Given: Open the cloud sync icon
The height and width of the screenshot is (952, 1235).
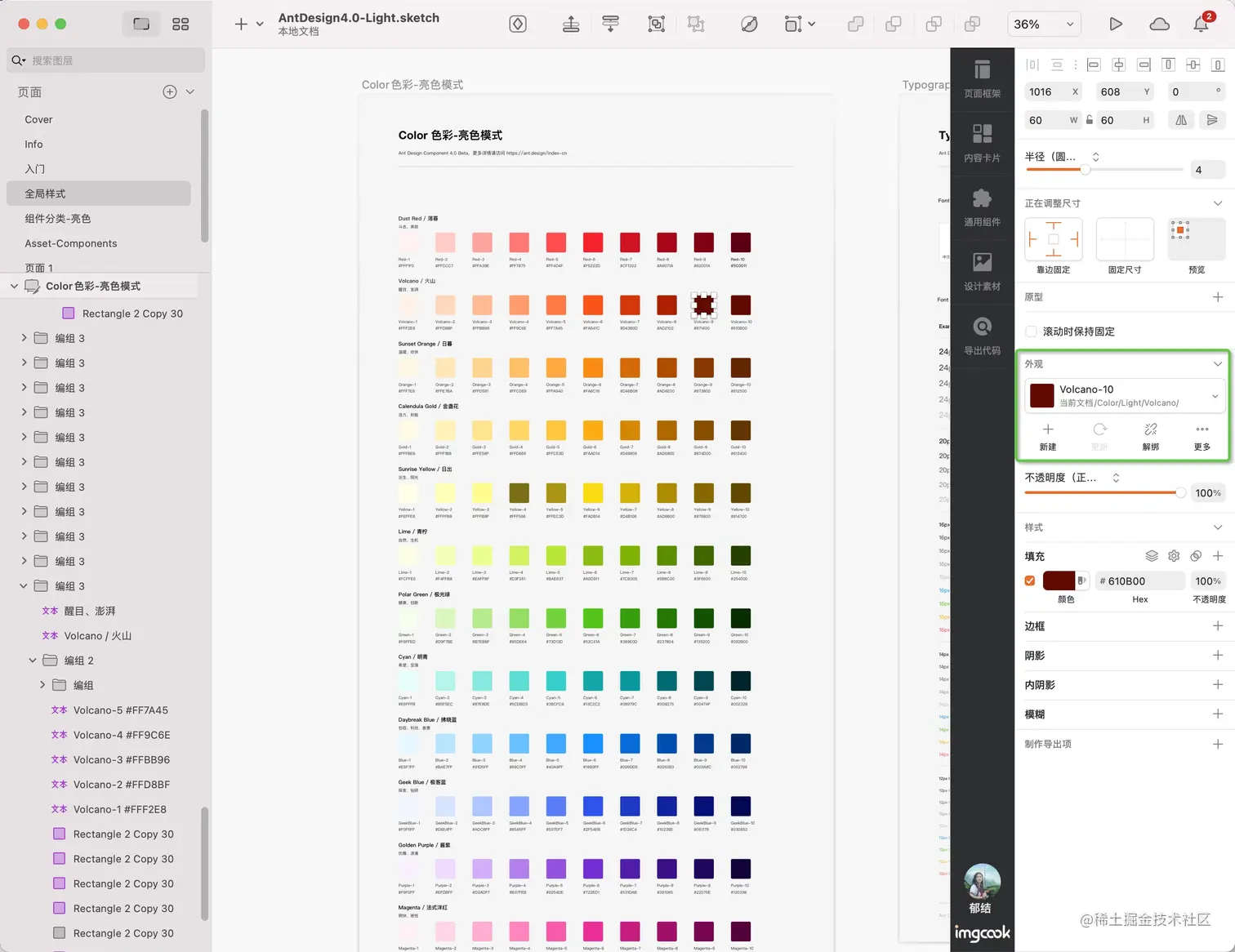Looking at the screenshot, I should pyautogui.click(x=1159, y=24).
